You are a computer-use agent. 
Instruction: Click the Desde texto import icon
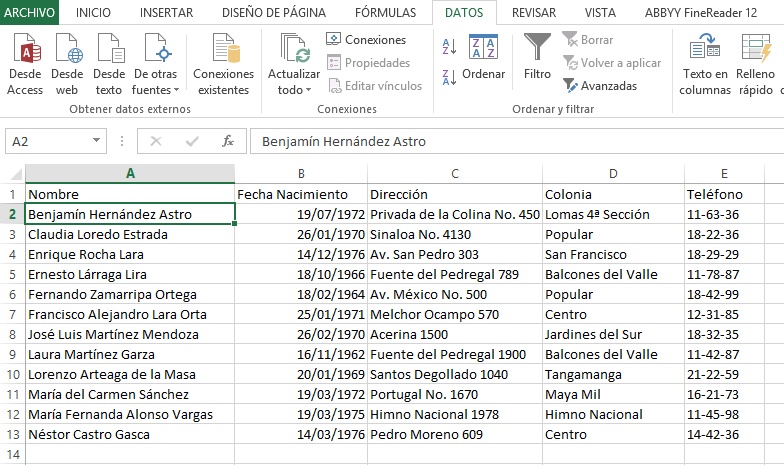[x=109, y=52]
